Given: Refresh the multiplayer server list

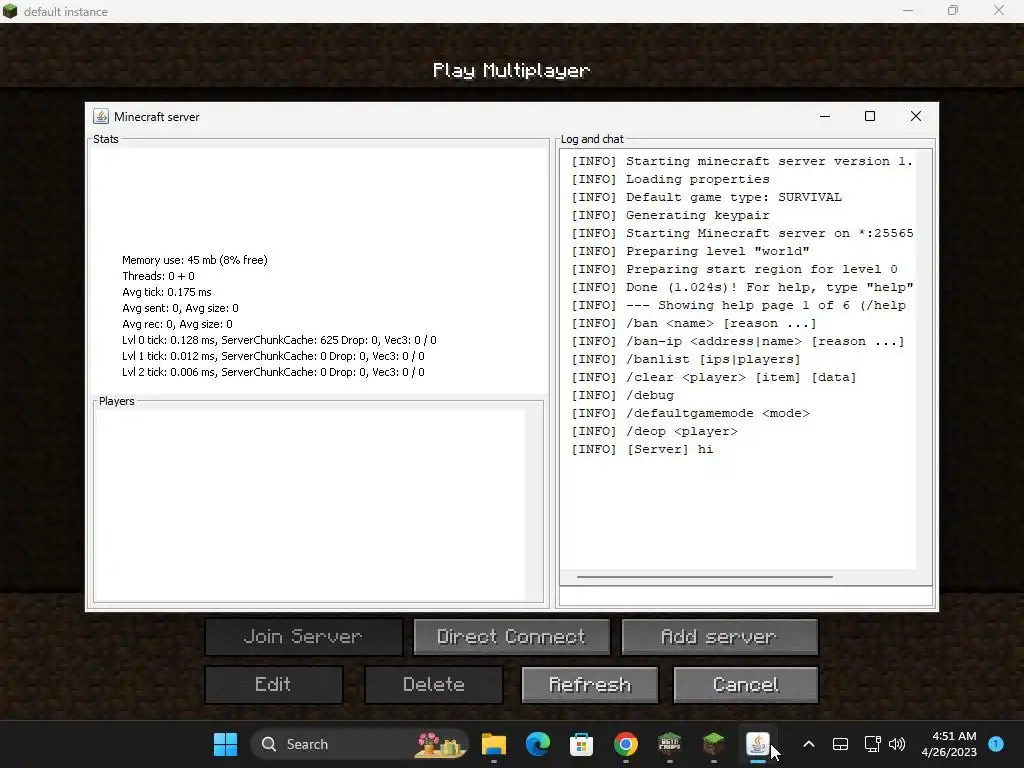Looking at the screenshot, I should 590,684.
